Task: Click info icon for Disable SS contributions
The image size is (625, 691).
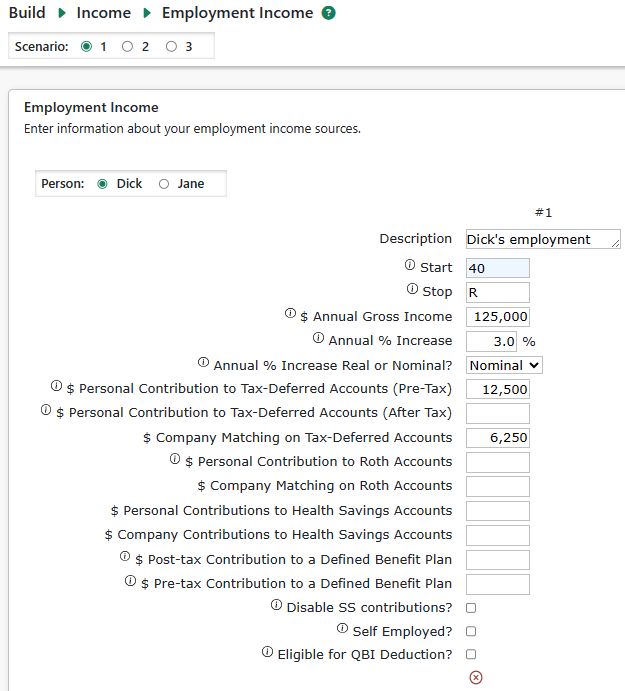Action: coord(277,606)
